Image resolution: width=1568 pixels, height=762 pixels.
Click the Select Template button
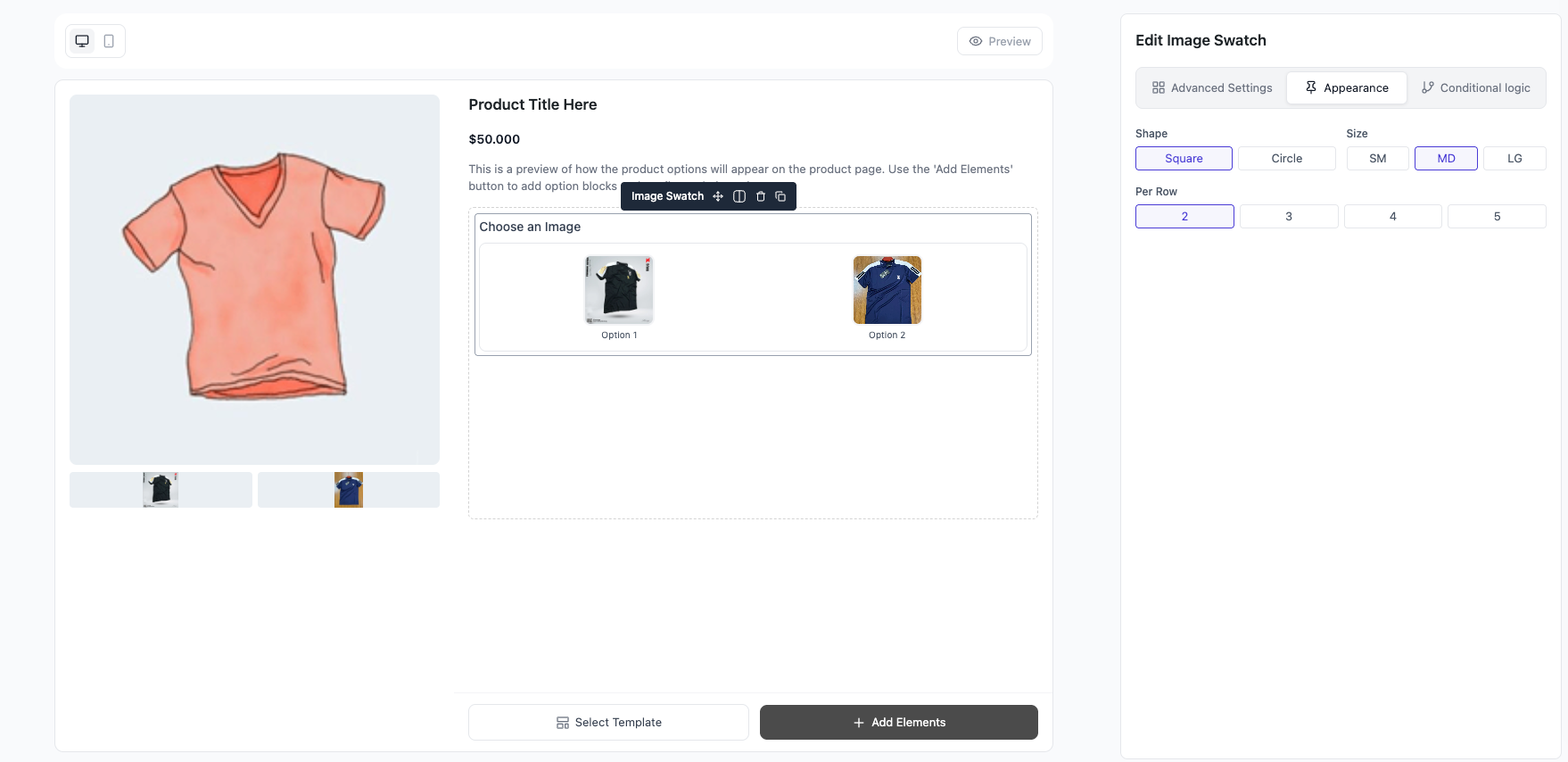coord(608,723)
